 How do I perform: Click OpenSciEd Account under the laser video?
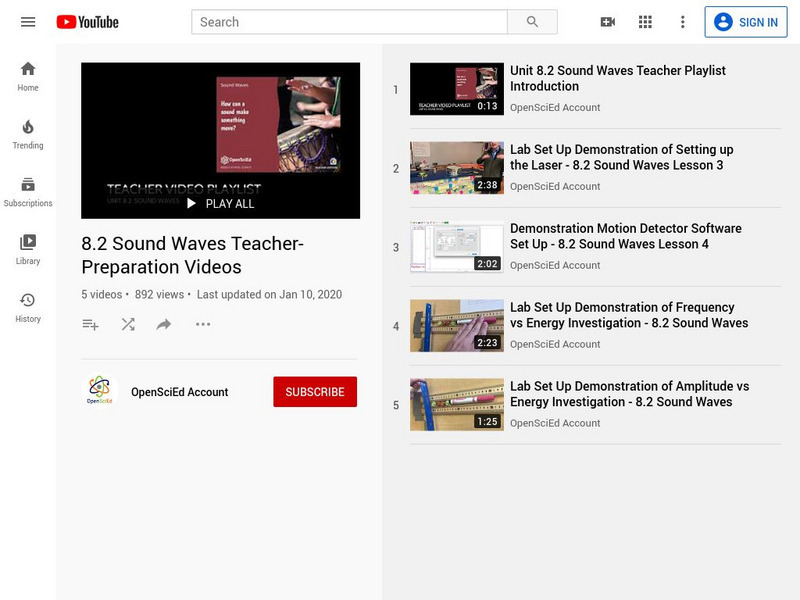[555, 187]
